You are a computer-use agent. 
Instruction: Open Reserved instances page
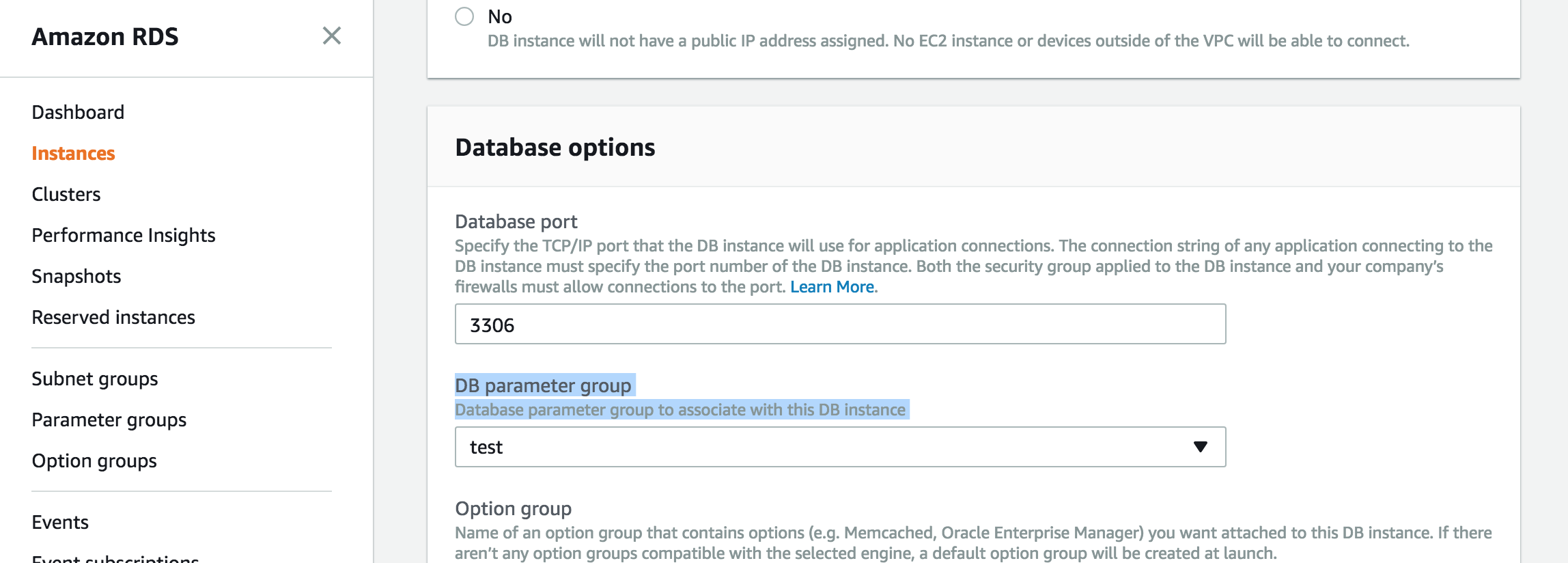[113, 317]
